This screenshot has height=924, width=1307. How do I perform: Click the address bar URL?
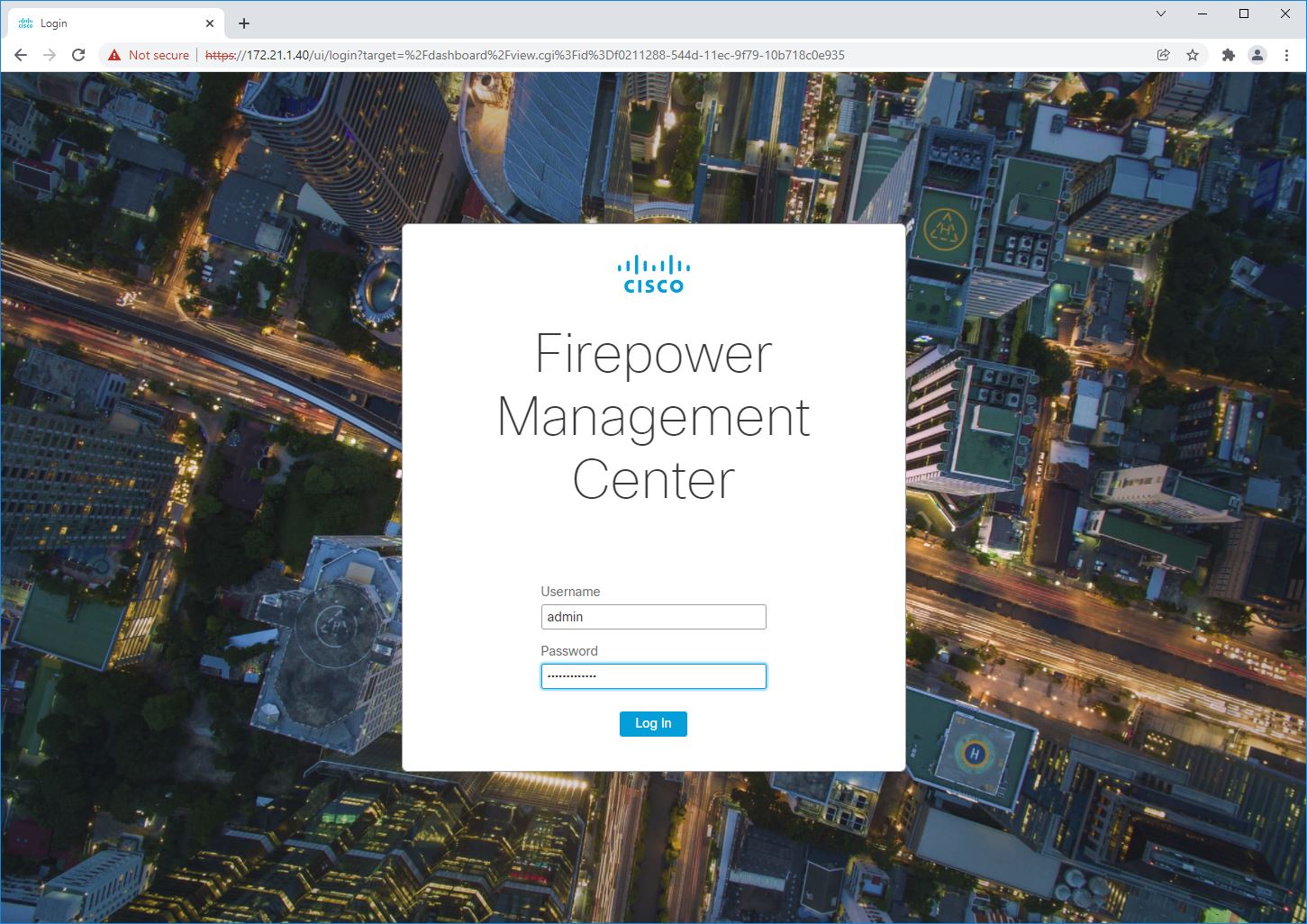(x=525, y=55)
